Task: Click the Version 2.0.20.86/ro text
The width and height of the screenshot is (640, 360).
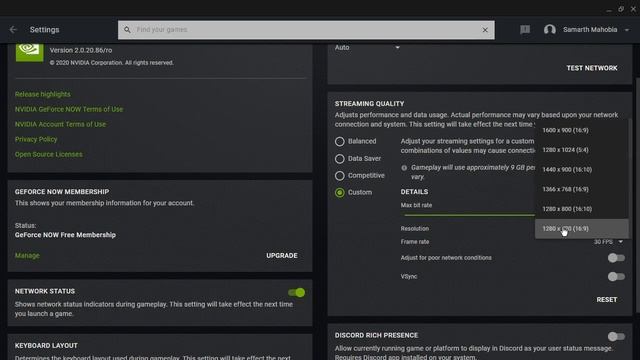Action: click(81, 50)
